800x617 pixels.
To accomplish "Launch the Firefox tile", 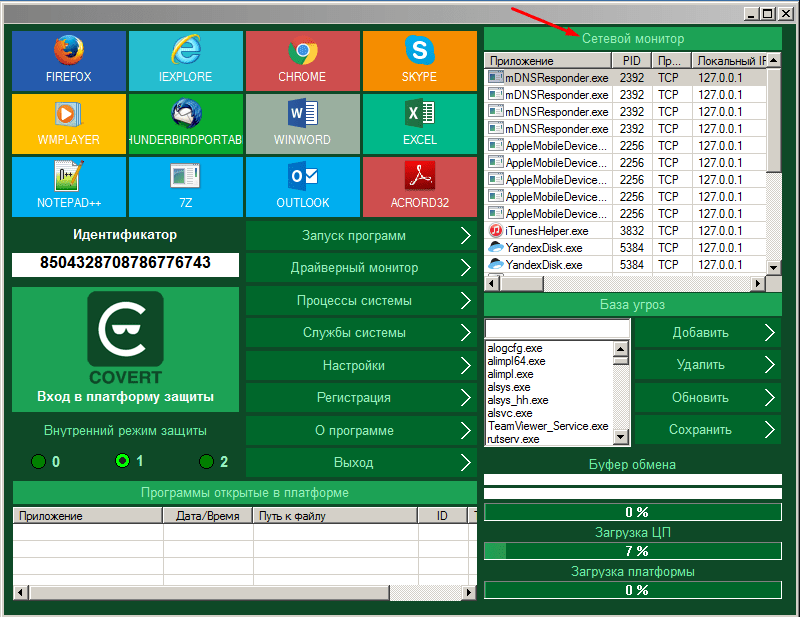I will coord(68,60).
